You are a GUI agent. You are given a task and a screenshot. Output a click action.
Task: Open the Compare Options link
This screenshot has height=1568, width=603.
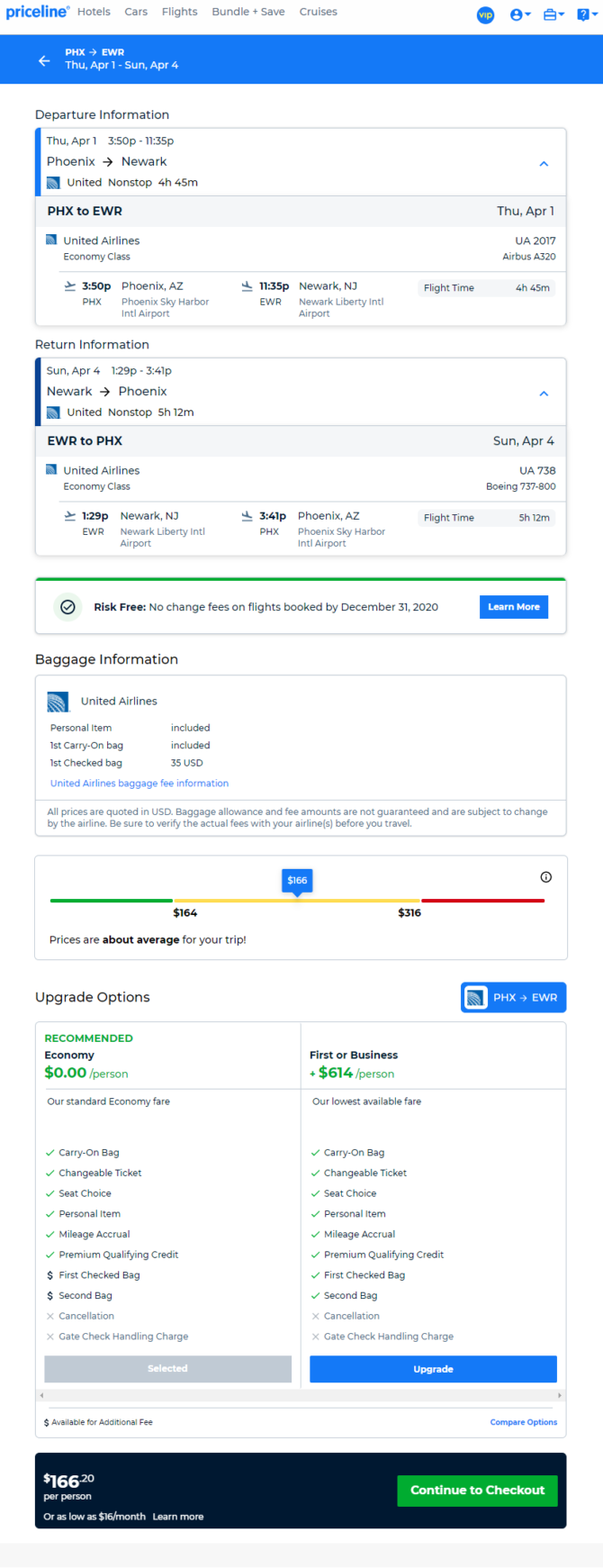524,1422
